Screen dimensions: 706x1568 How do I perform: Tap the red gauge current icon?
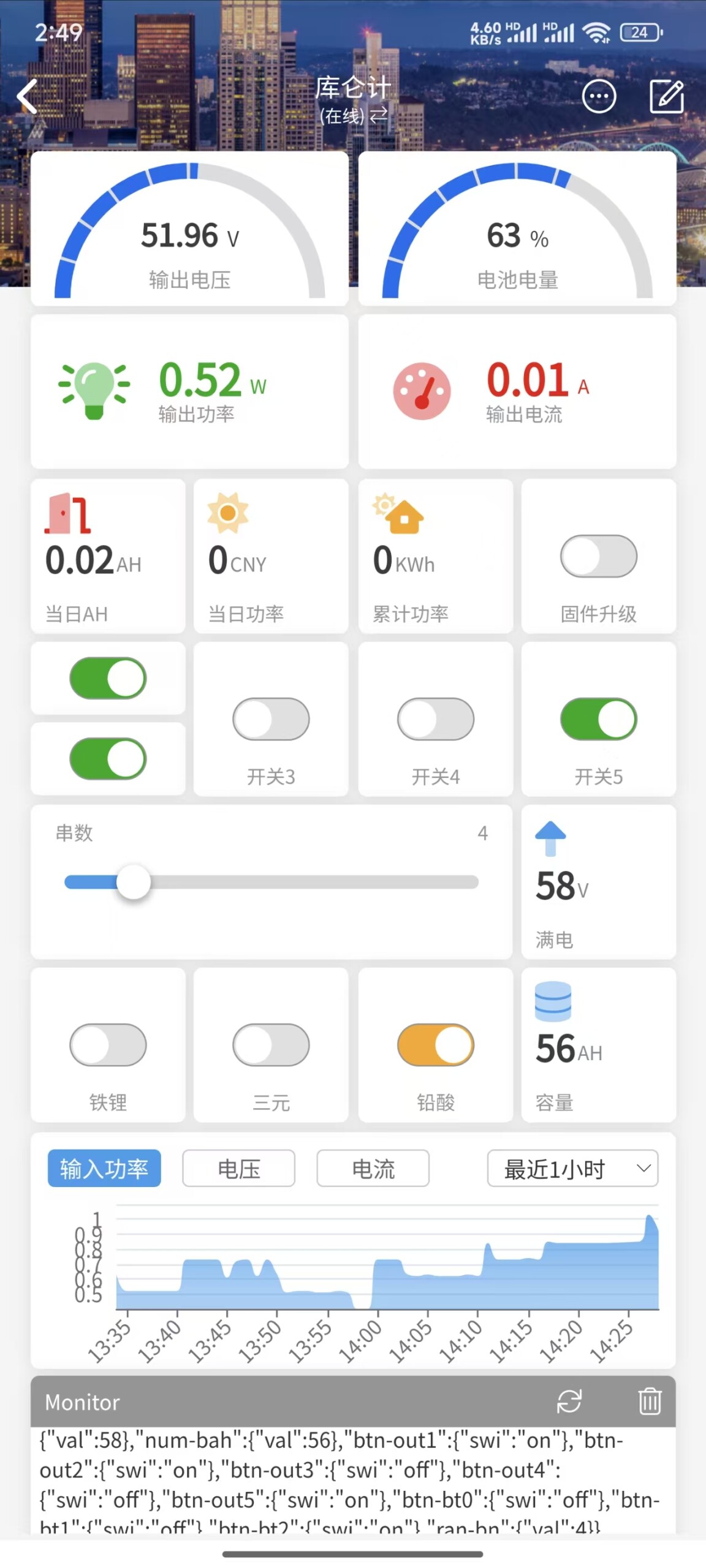click(422, 391)
